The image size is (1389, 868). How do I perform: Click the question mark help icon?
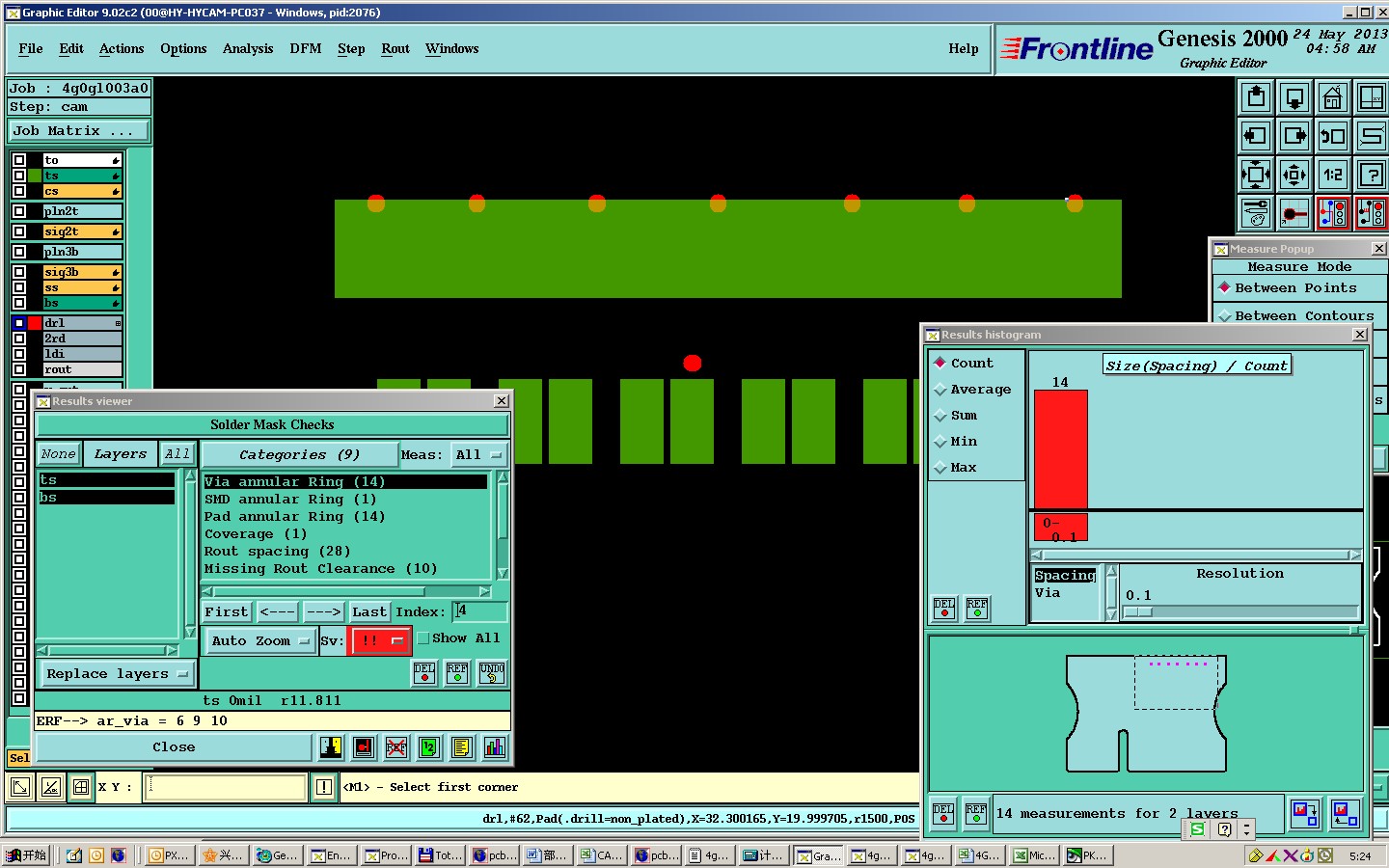coord(1371,175)
